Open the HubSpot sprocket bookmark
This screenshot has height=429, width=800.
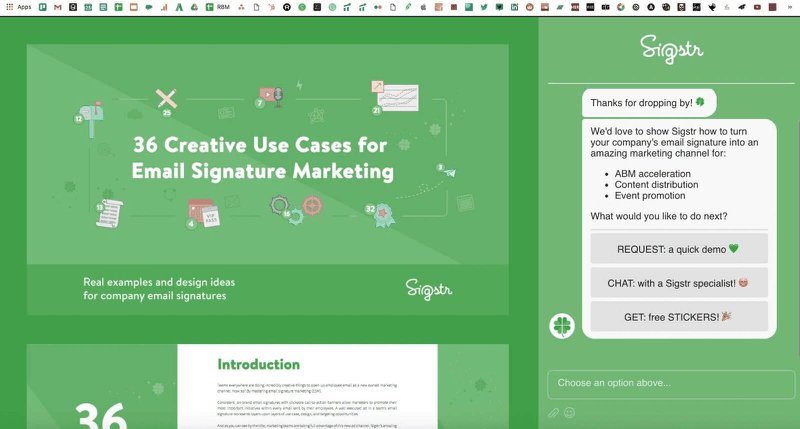[x=272, y=7]
